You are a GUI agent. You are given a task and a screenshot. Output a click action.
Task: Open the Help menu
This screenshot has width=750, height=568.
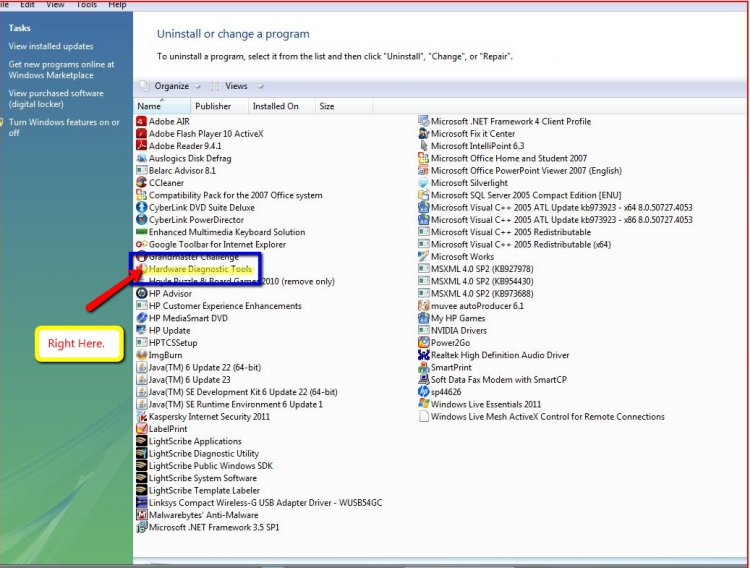tap(117, 4)
